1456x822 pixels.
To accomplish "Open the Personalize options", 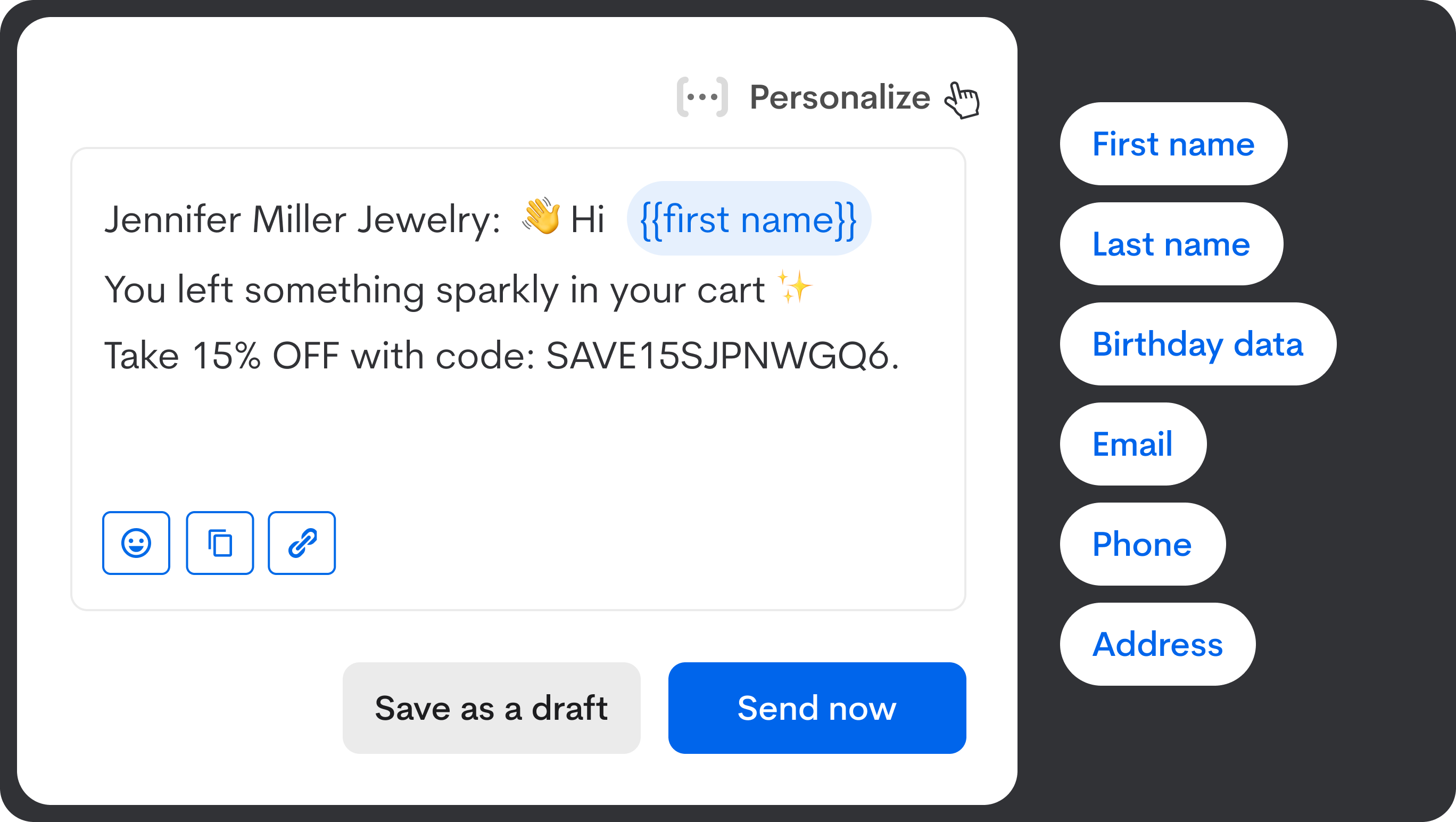I will click(x=839, y=97).
